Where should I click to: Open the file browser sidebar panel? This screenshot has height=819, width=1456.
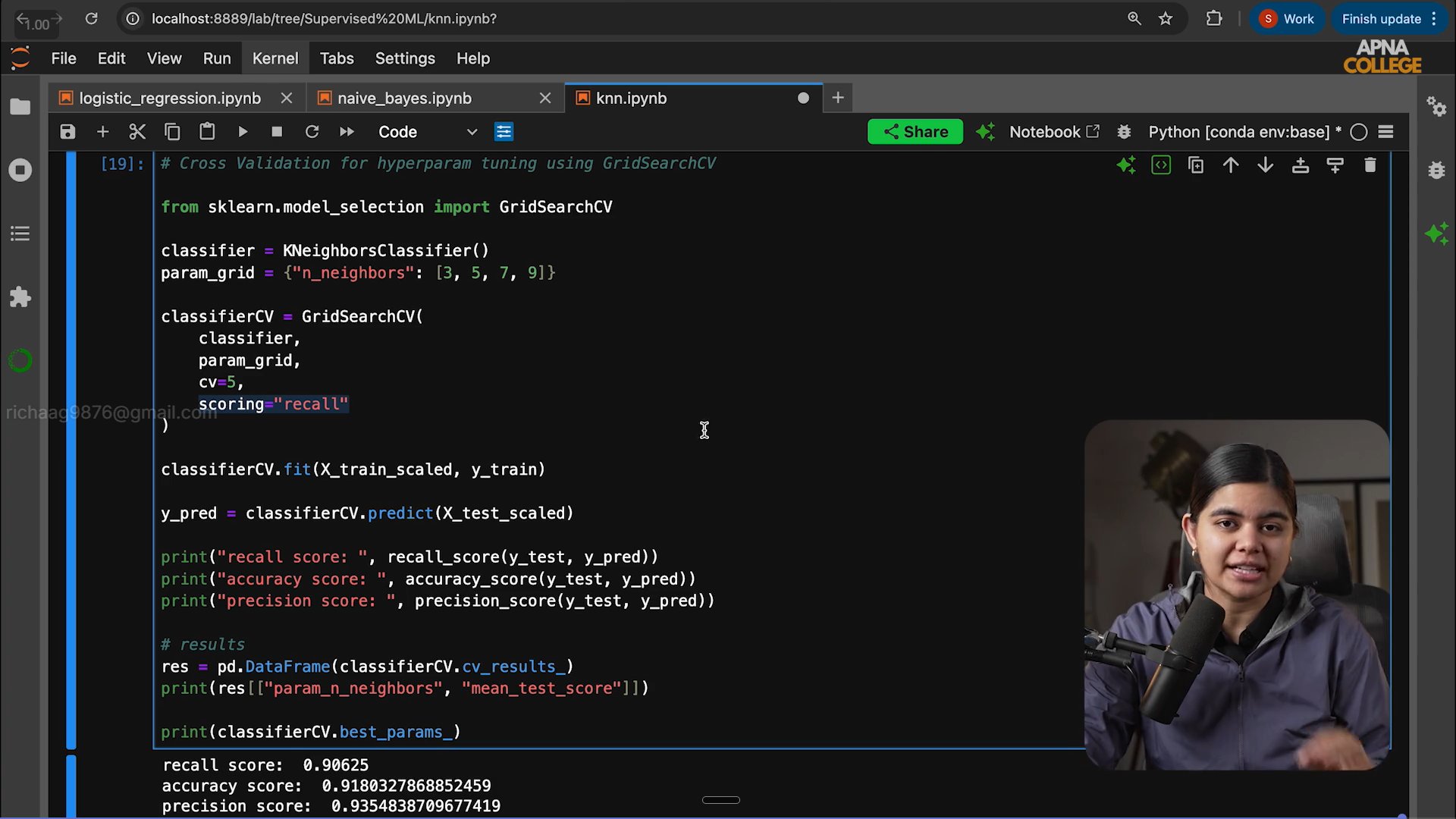point(20,107)
